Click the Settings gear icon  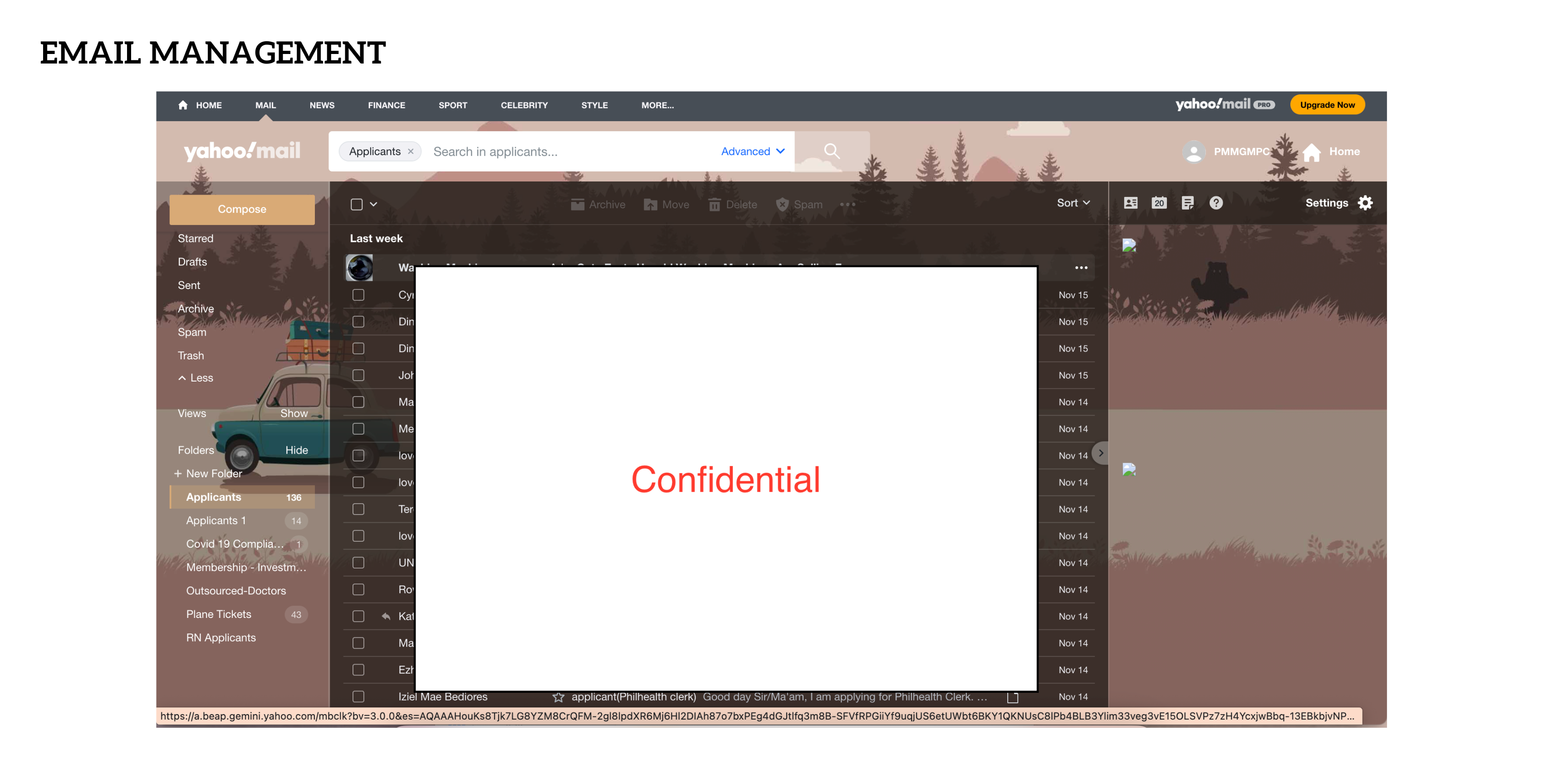coord(1365,203)
